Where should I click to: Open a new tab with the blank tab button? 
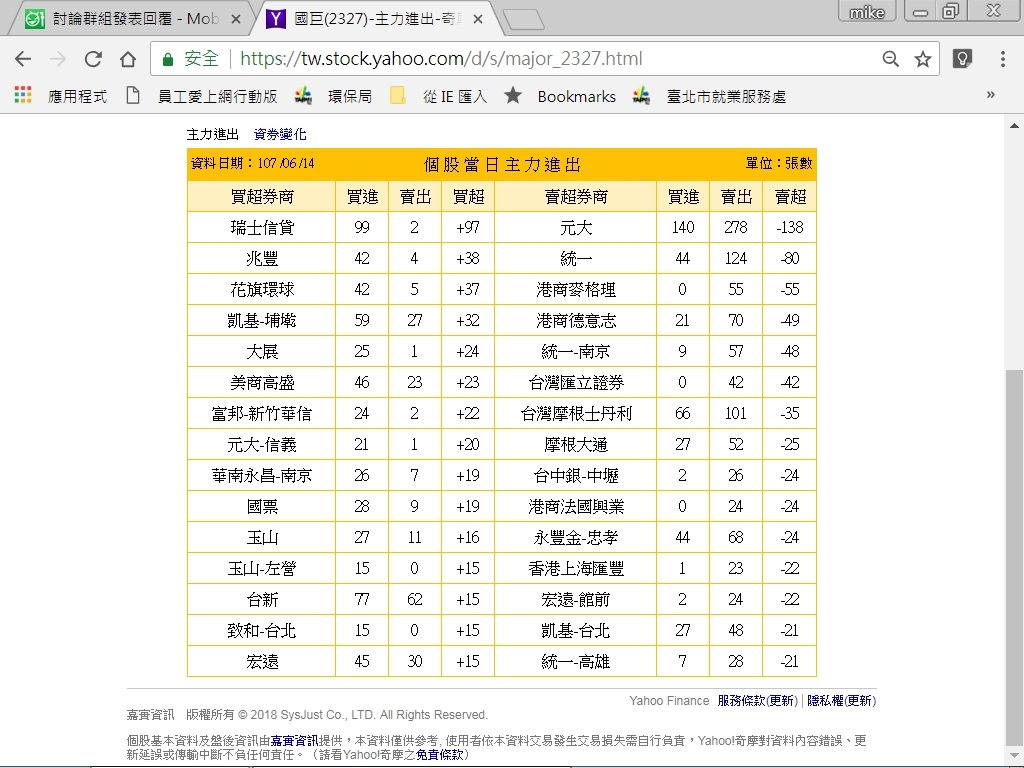[524, 20]
